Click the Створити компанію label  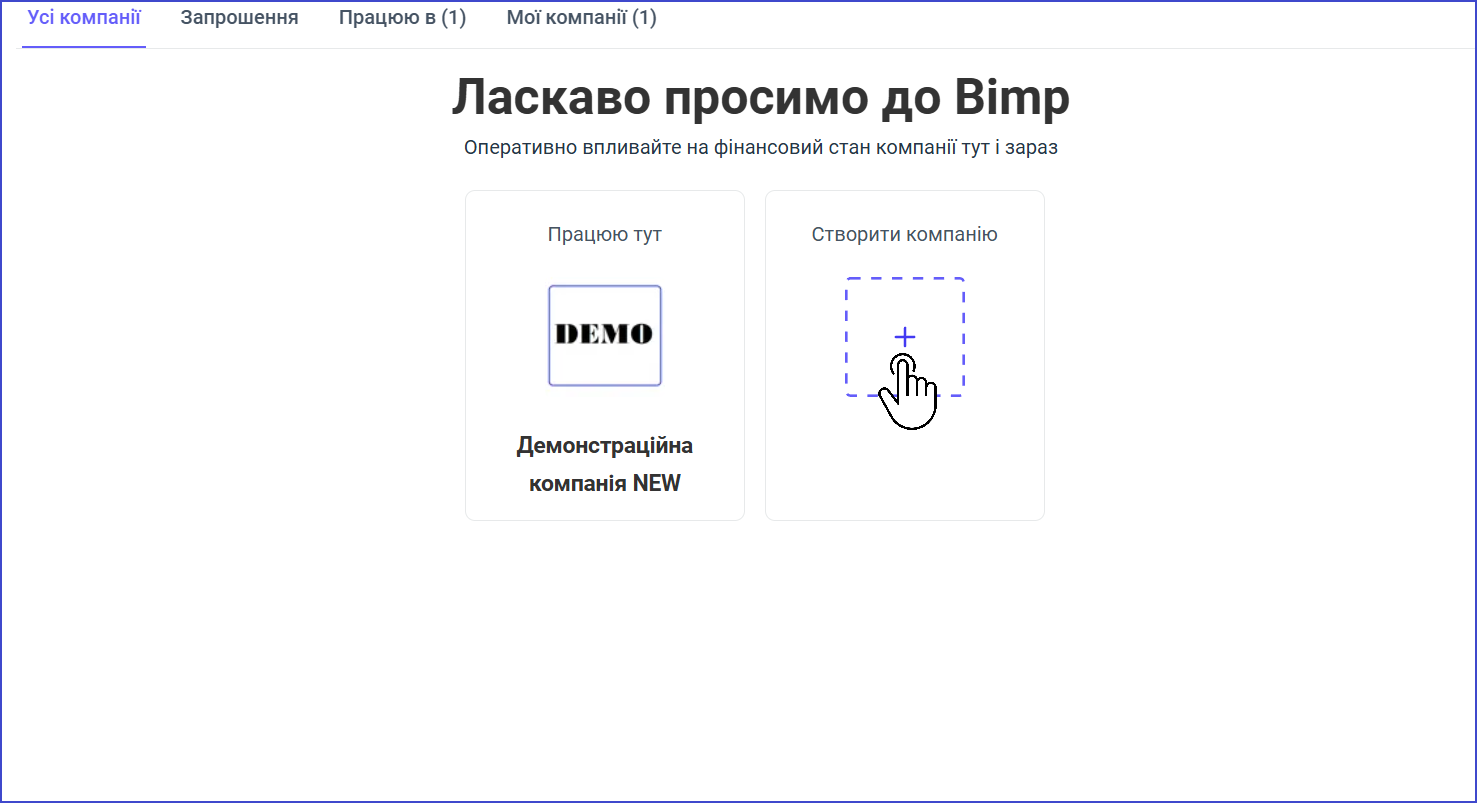pyautogui.click(x=904, y=234)
